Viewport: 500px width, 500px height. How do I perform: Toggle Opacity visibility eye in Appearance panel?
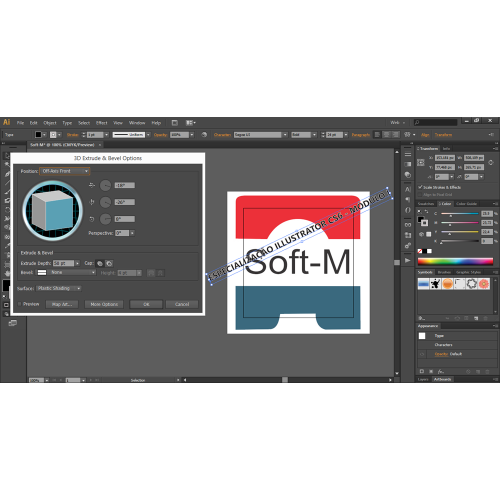point(422,354)
